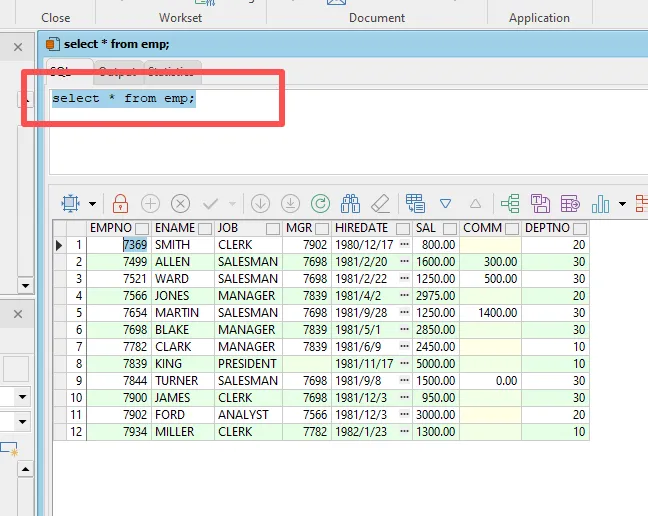Click the COMM column header sort box
The height and width of the screenshot is (516, 648).
(x=512, y=228)
